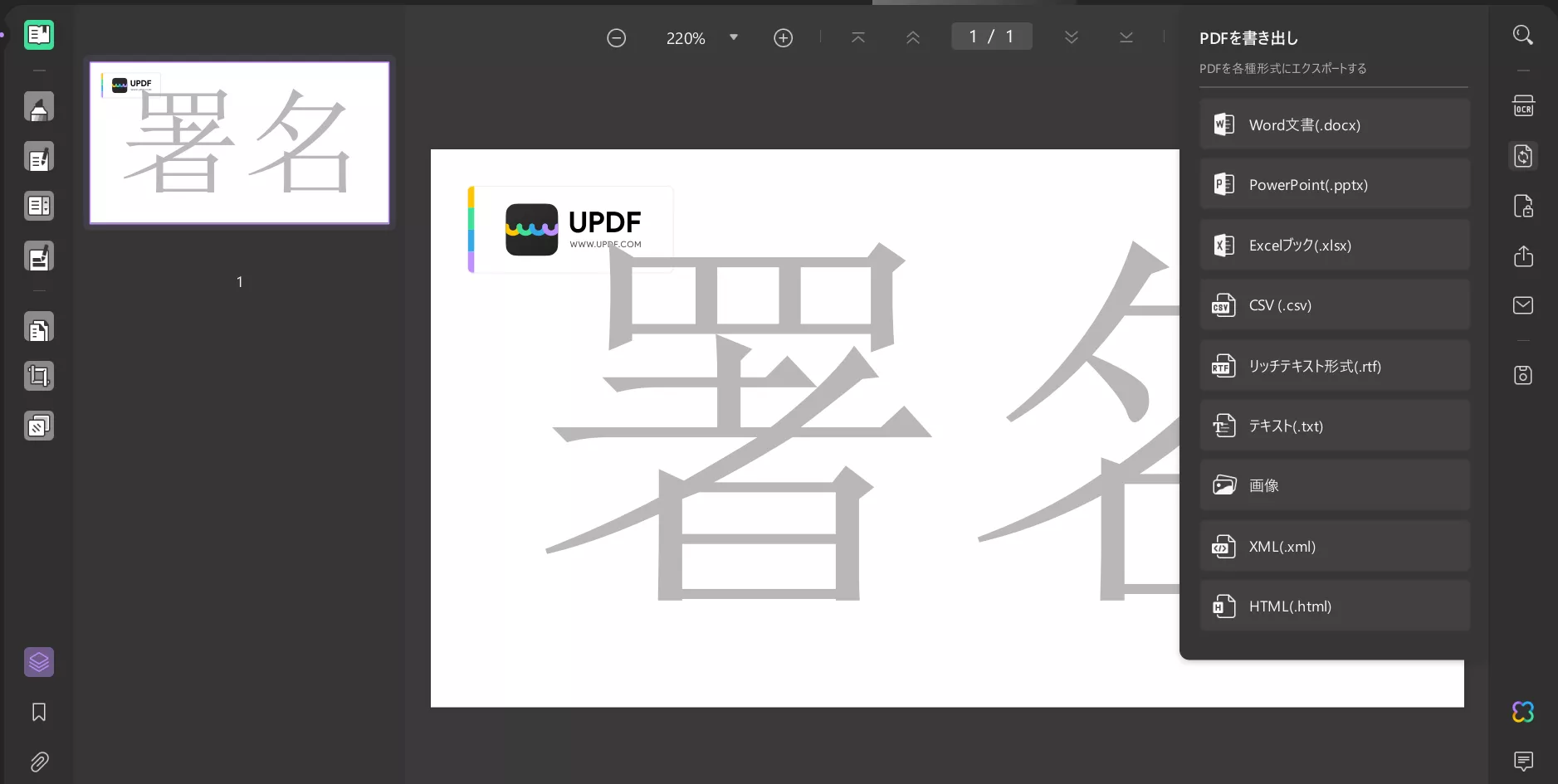Open the Bookmarks panel
Viewport: 1558px width, 784px height.
point(39,712)
